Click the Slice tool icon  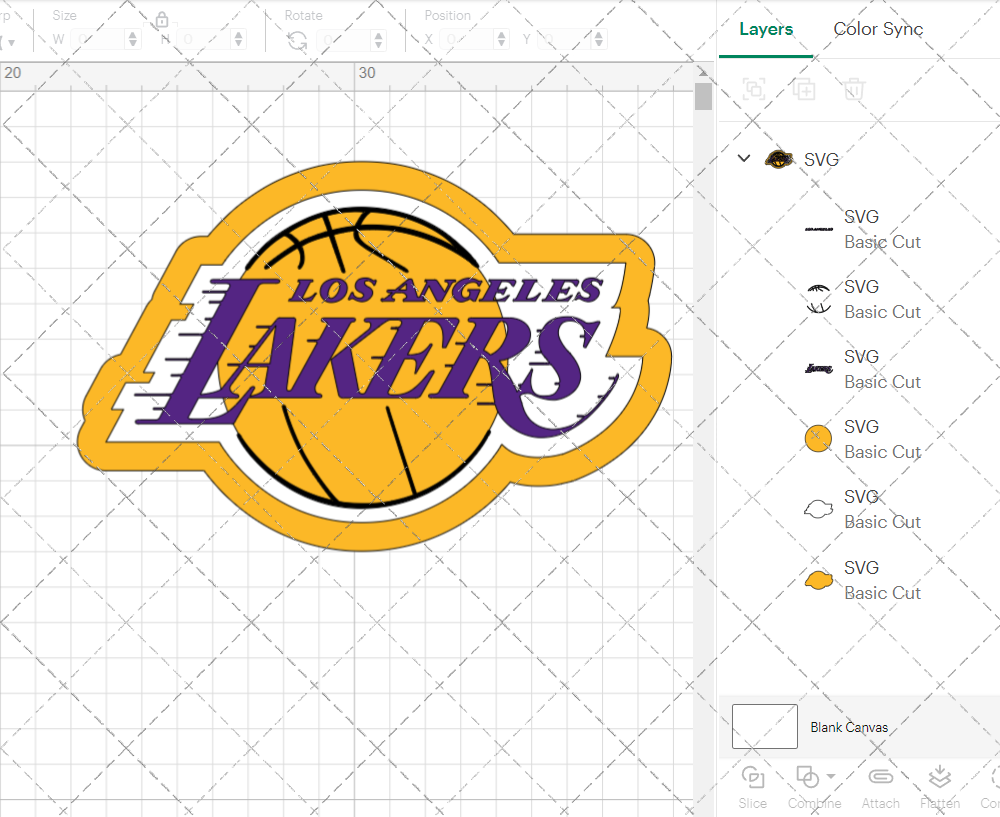pos(753,778)
